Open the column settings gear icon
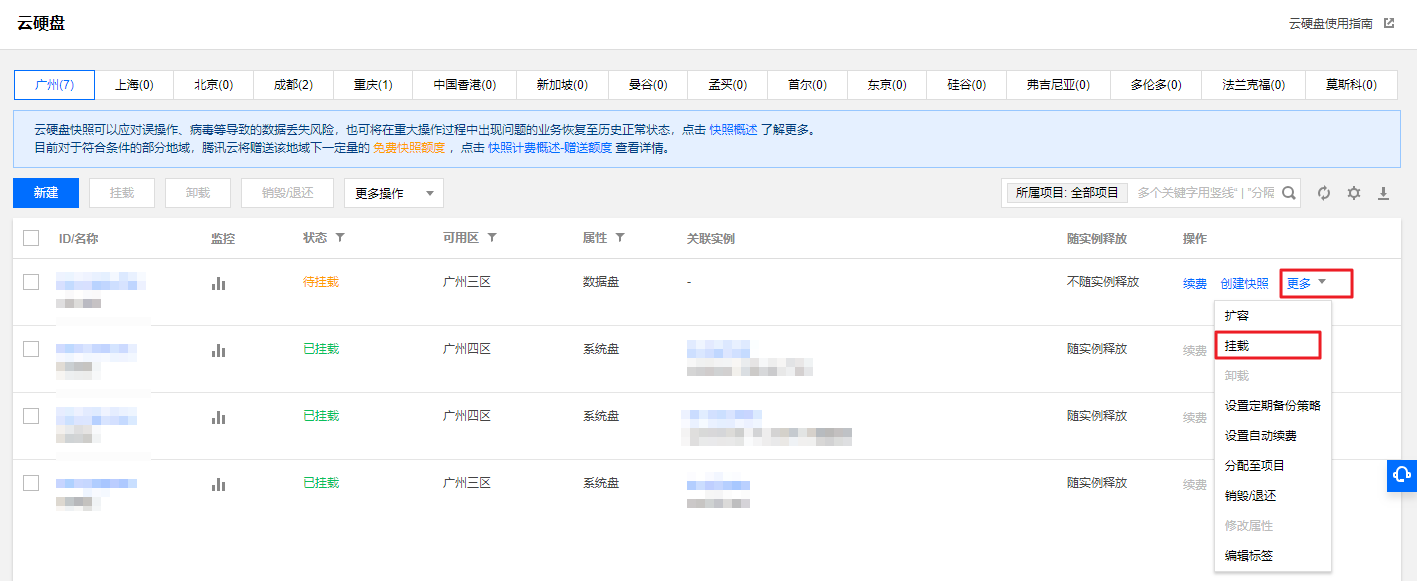This screenshot has width=1417, height=581. coord(1354,193)
